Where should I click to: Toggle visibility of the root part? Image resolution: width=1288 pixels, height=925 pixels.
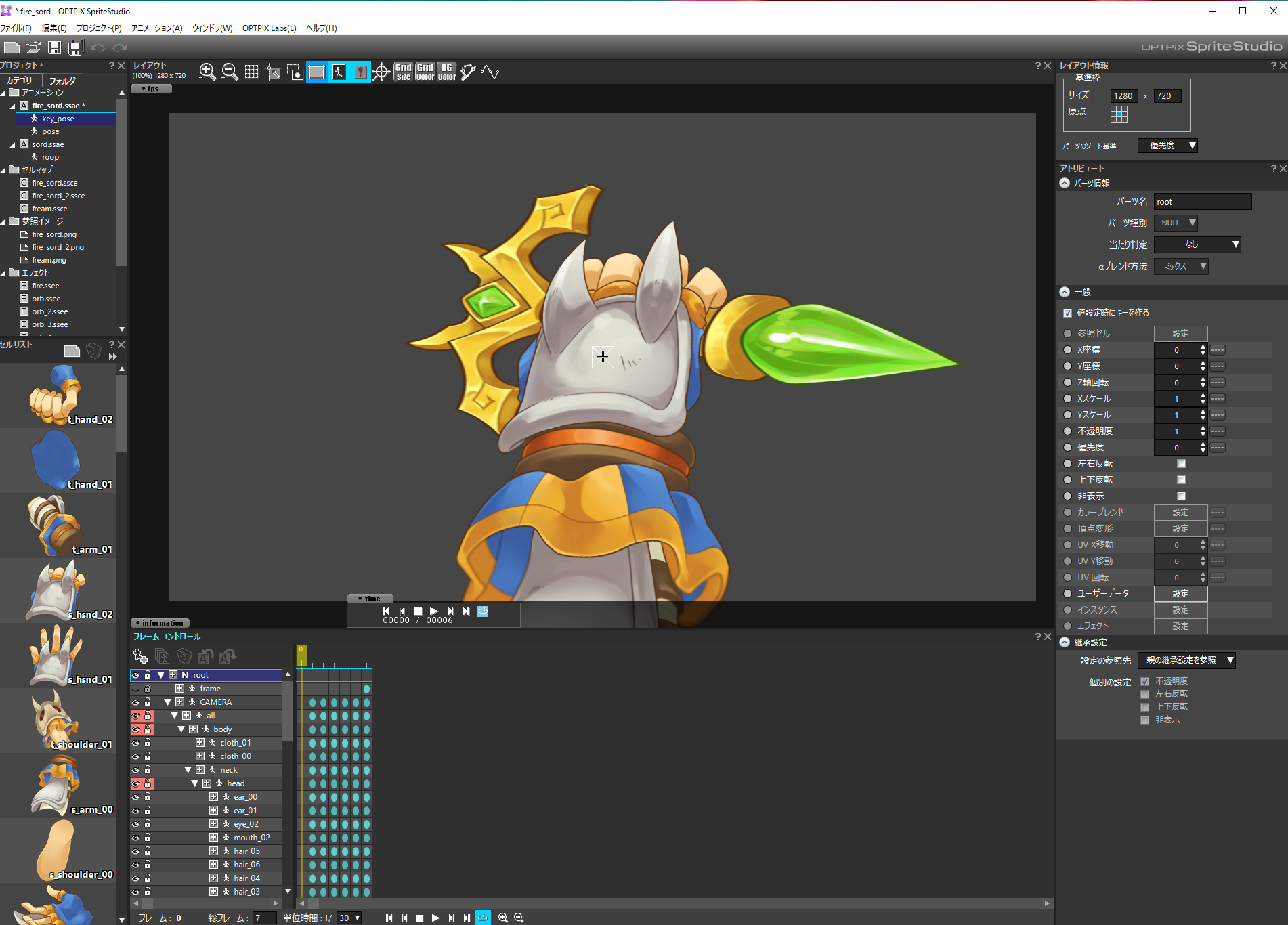point(135,675)
